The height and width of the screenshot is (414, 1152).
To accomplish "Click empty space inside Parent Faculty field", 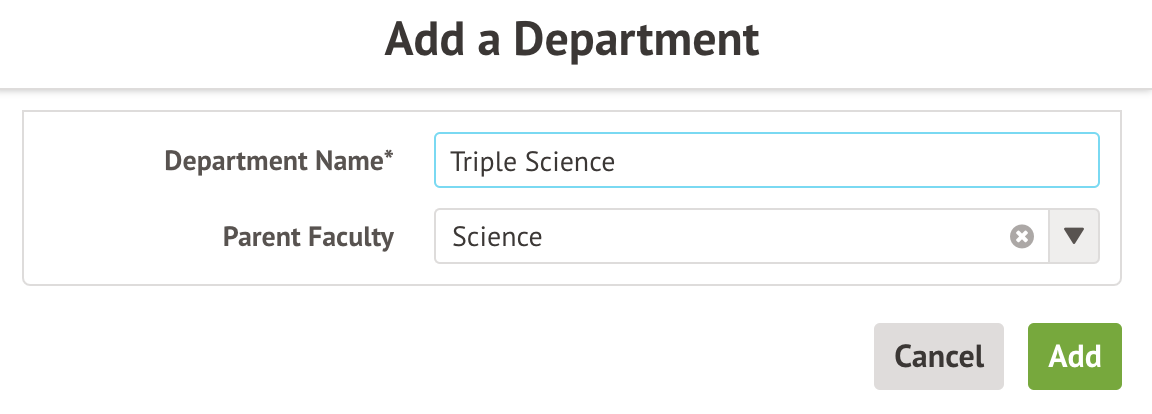I will pyautogui.click(x=780, y=237).
